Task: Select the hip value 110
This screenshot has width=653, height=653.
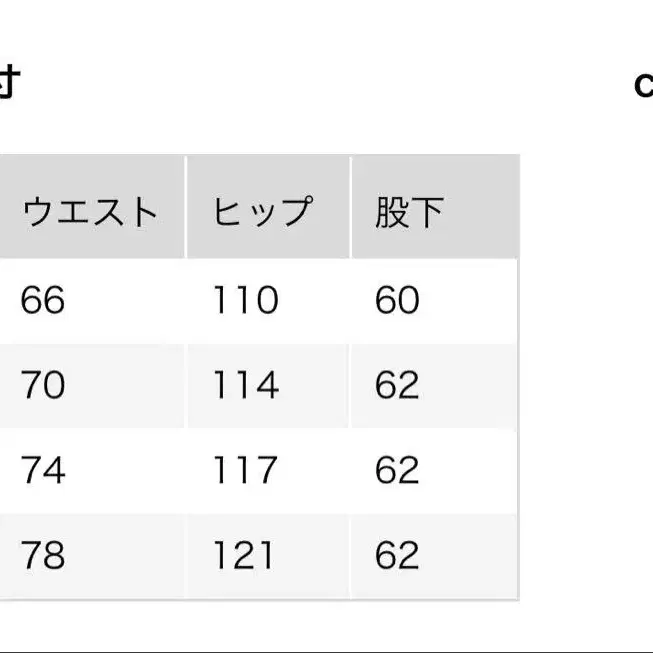Action: click(245, 300)
